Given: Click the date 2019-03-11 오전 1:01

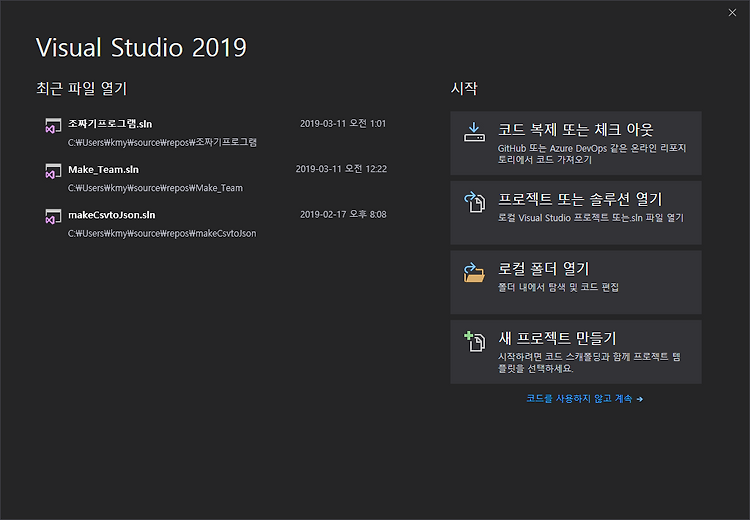Looking at the screenshot, I should [343, 123].
